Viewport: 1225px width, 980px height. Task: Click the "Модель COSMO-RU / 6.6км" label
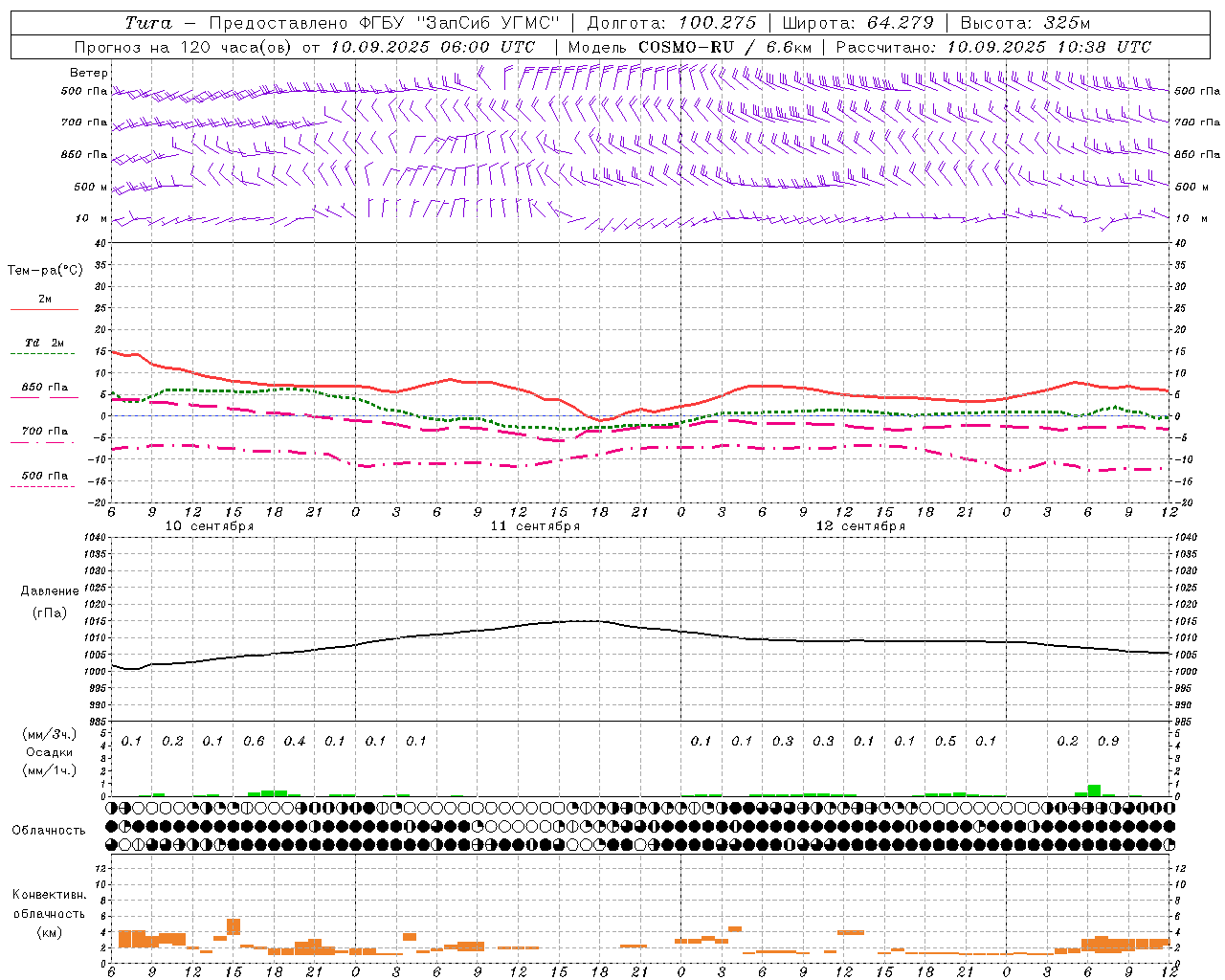tap(689, 47)
